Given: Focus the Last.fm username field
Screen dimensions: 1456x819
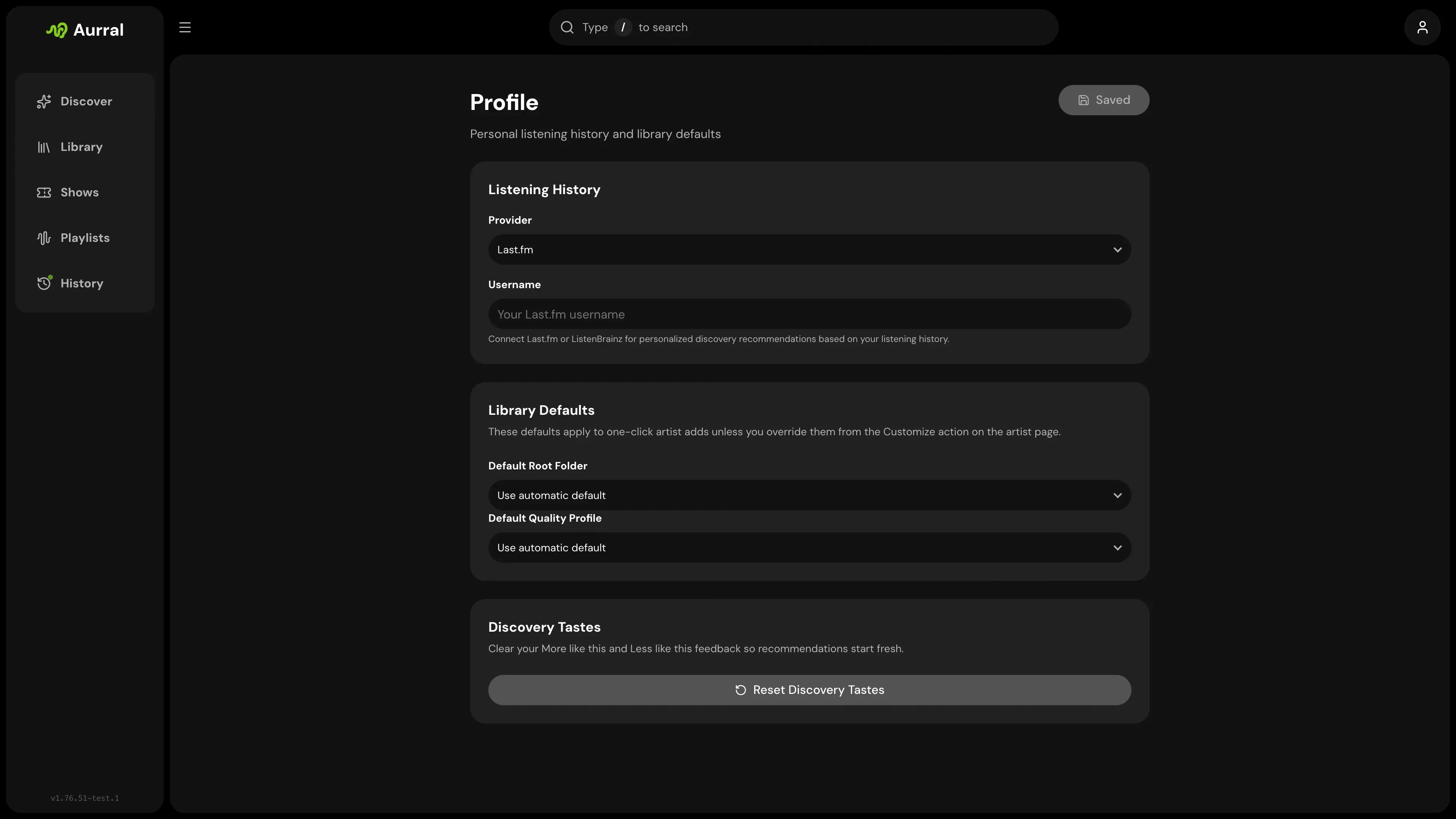Looking at the screenshot, I should click(810, 314).
